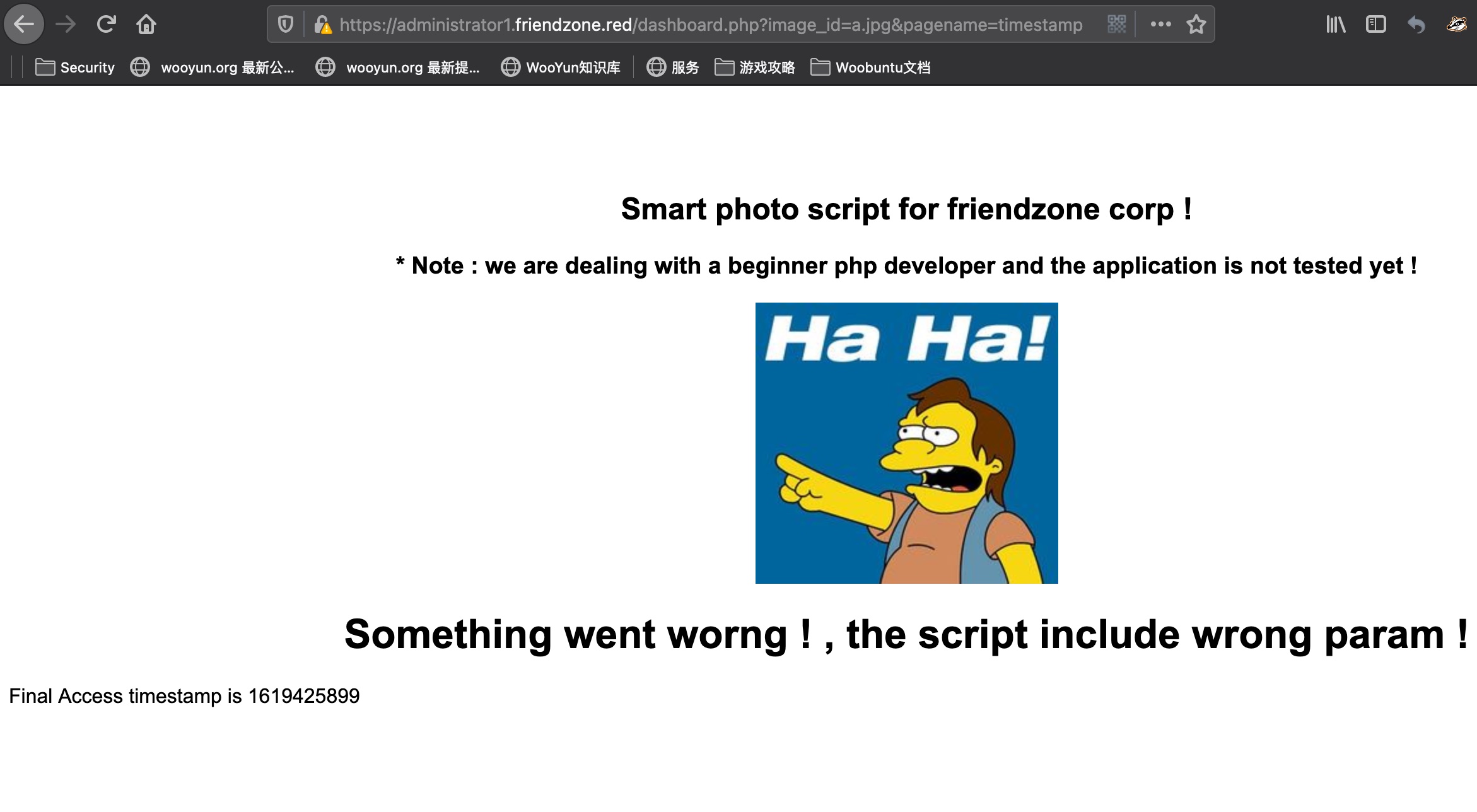Reload the current page
The image size is (1477, 812).
[x=106, y=25]
